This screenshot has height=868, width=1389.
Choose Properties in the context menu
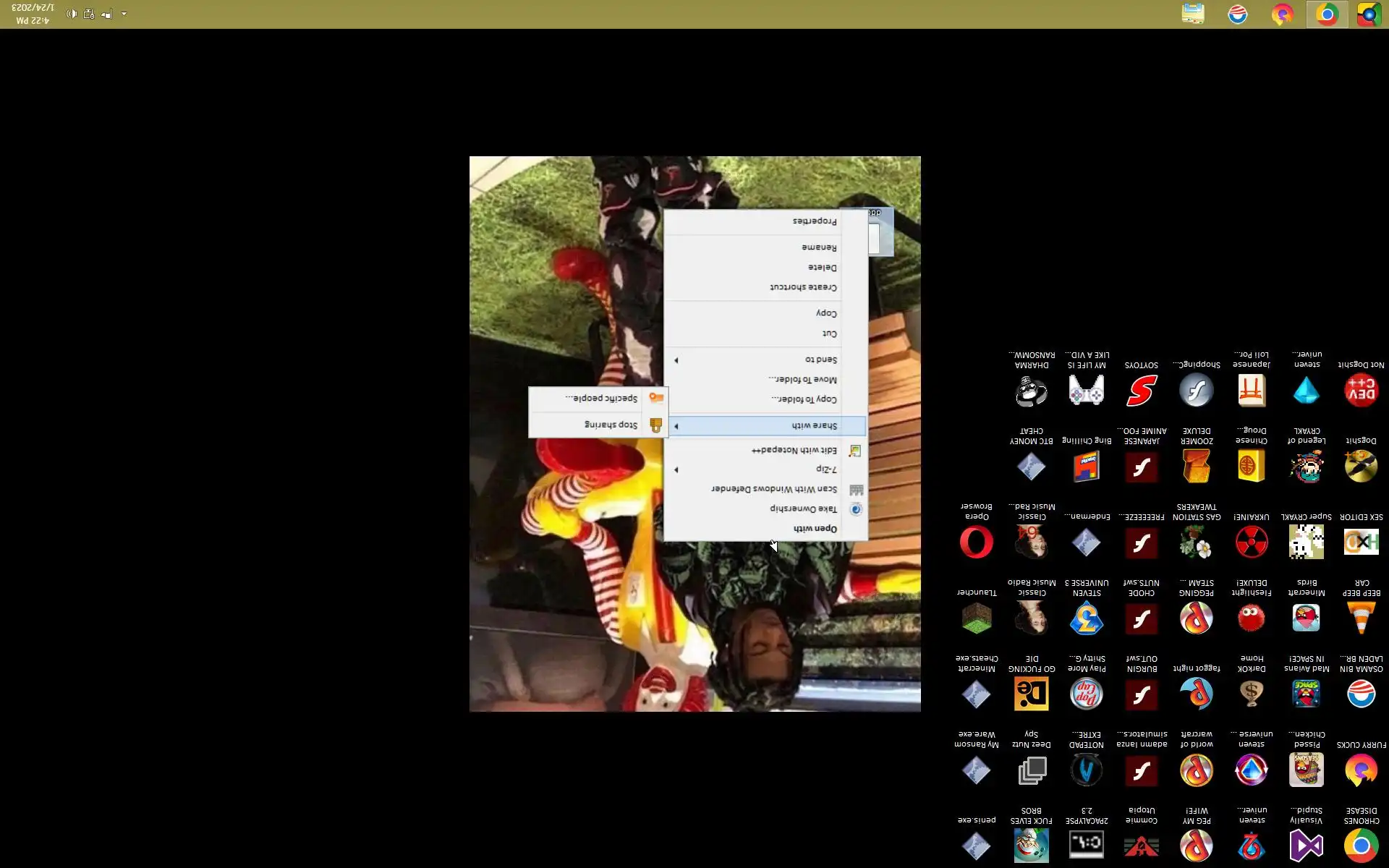tap(814, 221)
